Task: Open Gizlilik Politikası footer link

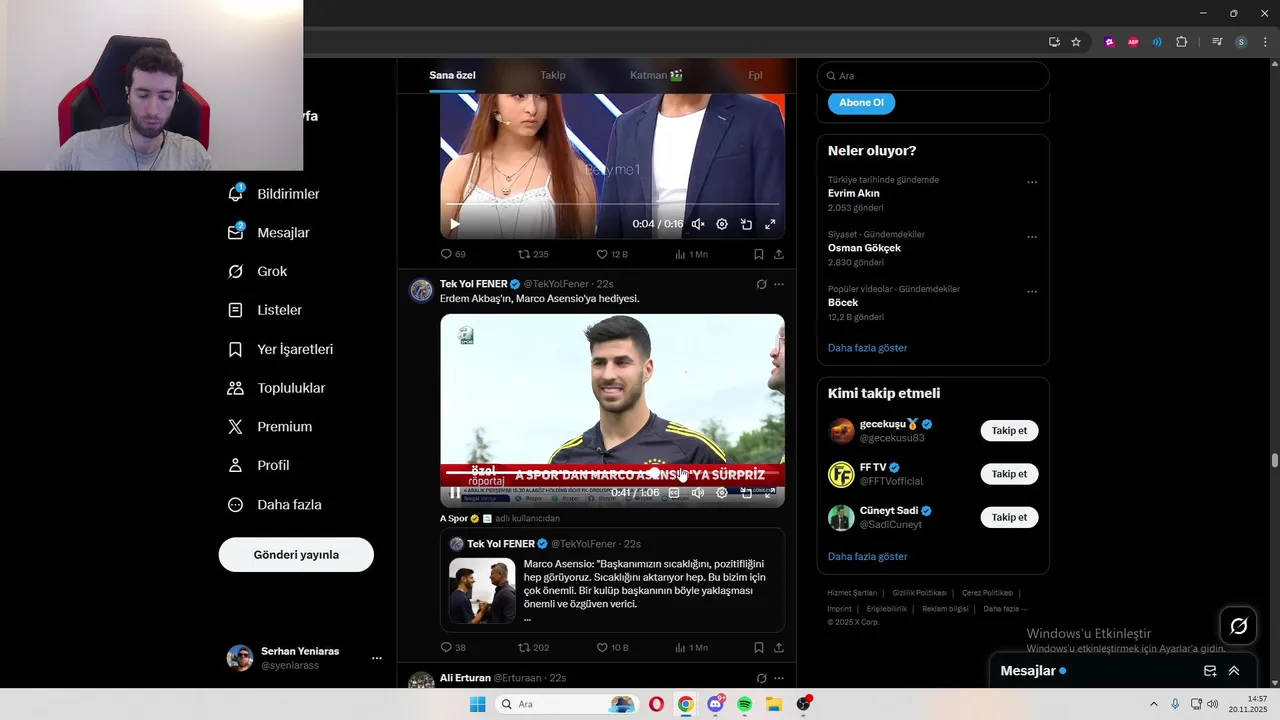Action: (919, 593)
